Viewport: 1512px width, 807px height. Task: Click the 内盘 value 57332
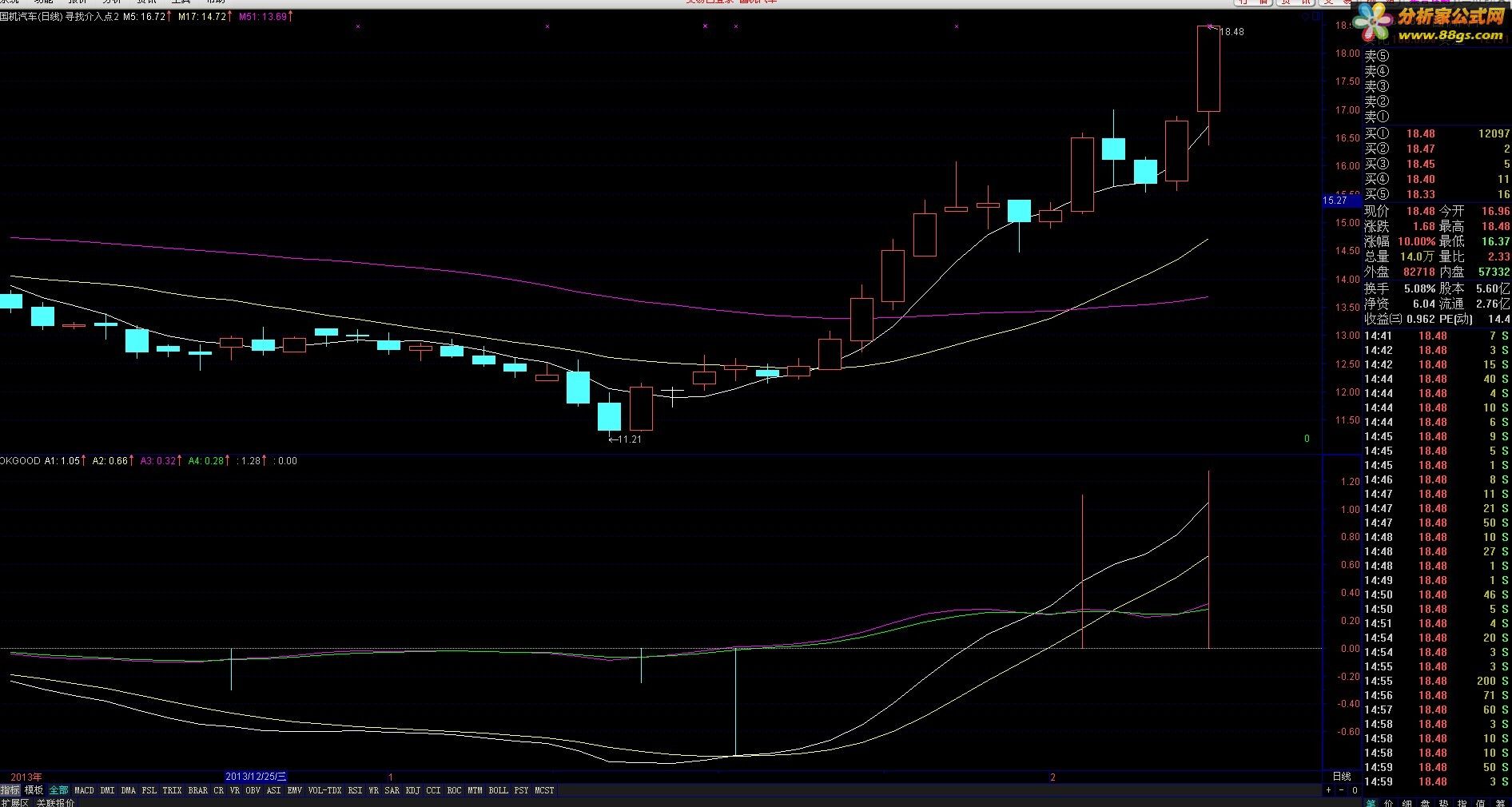coord(1494,272)
